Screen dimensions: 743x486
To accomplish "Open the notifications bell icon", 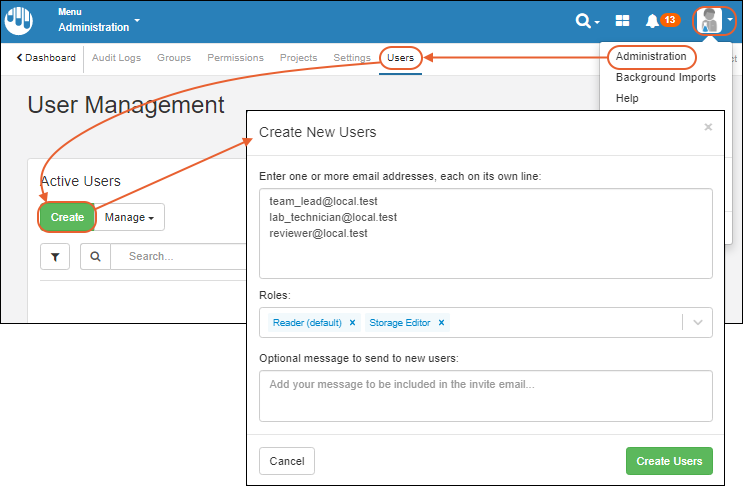I will (x=652, y=21).
